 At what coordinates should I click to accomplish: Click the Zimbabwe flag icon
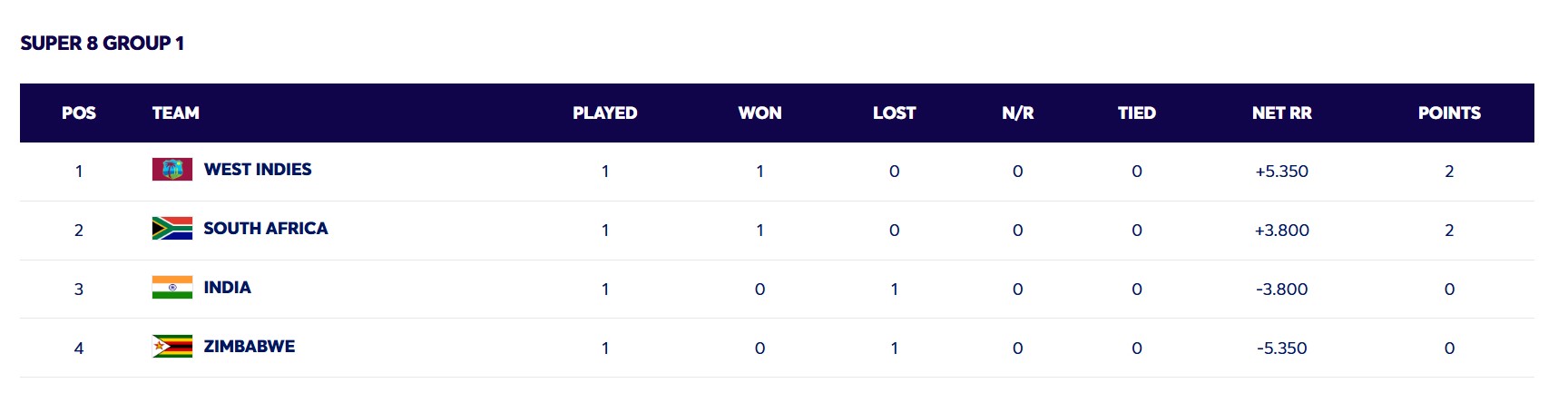pos(172,347)
